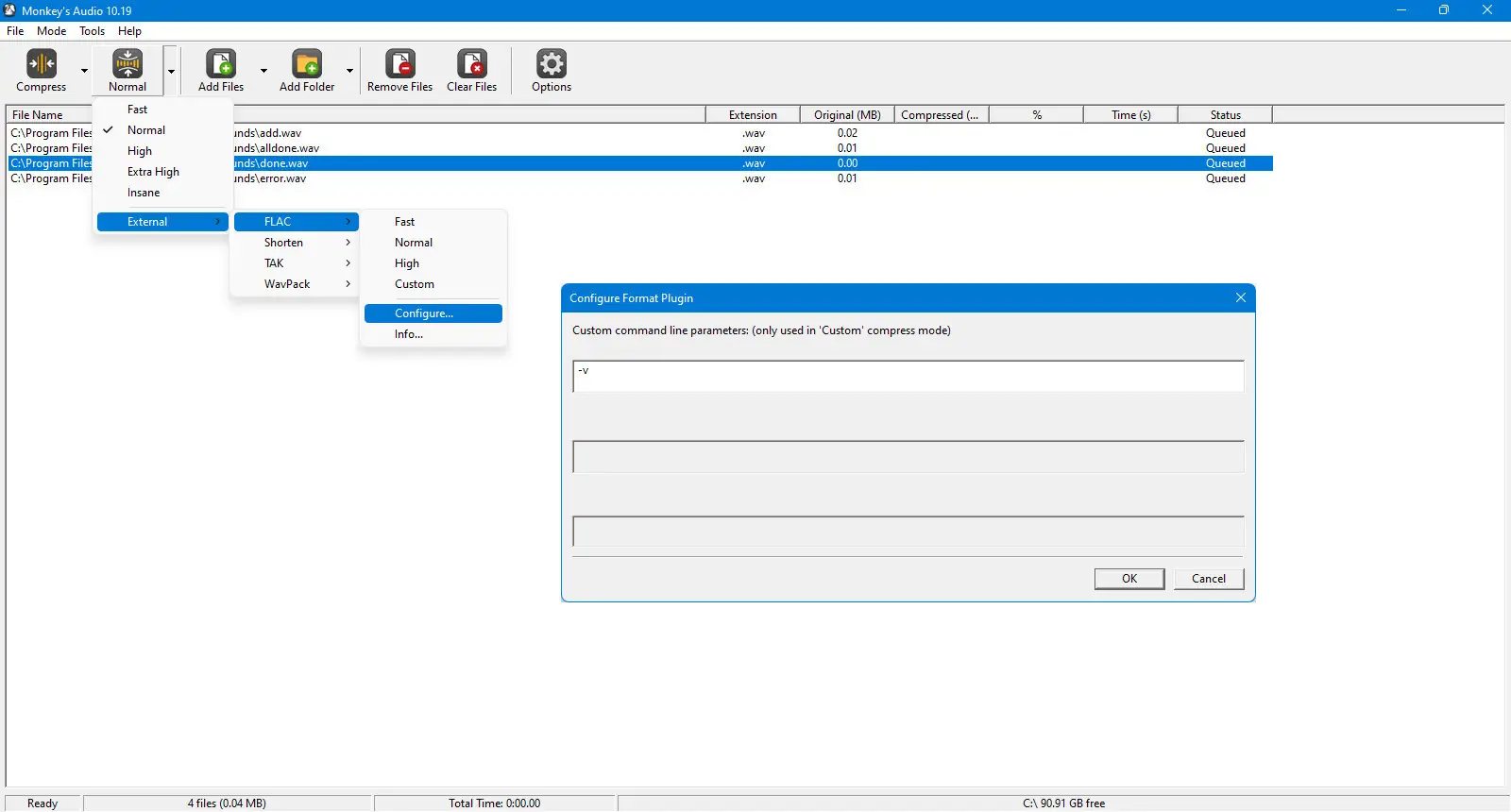Image resolution: width=1511 pixels, height=812 pixels.
Task: Sort by % column header
Action: tap(1036, 115)
